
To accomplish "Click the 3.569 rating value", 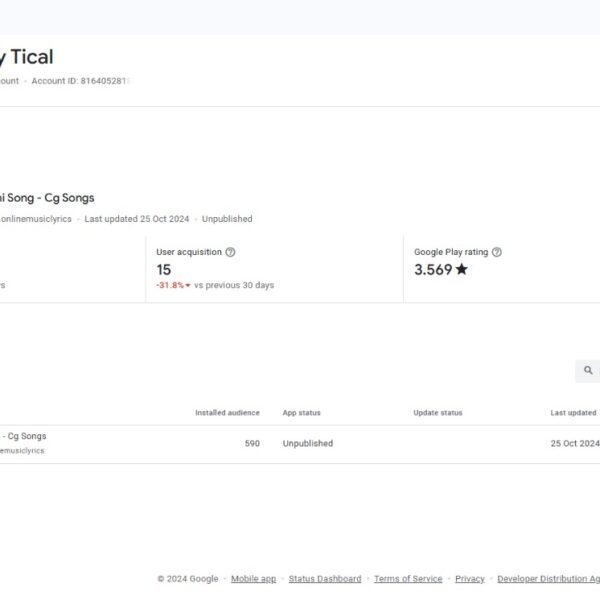I will click(433, 269).
